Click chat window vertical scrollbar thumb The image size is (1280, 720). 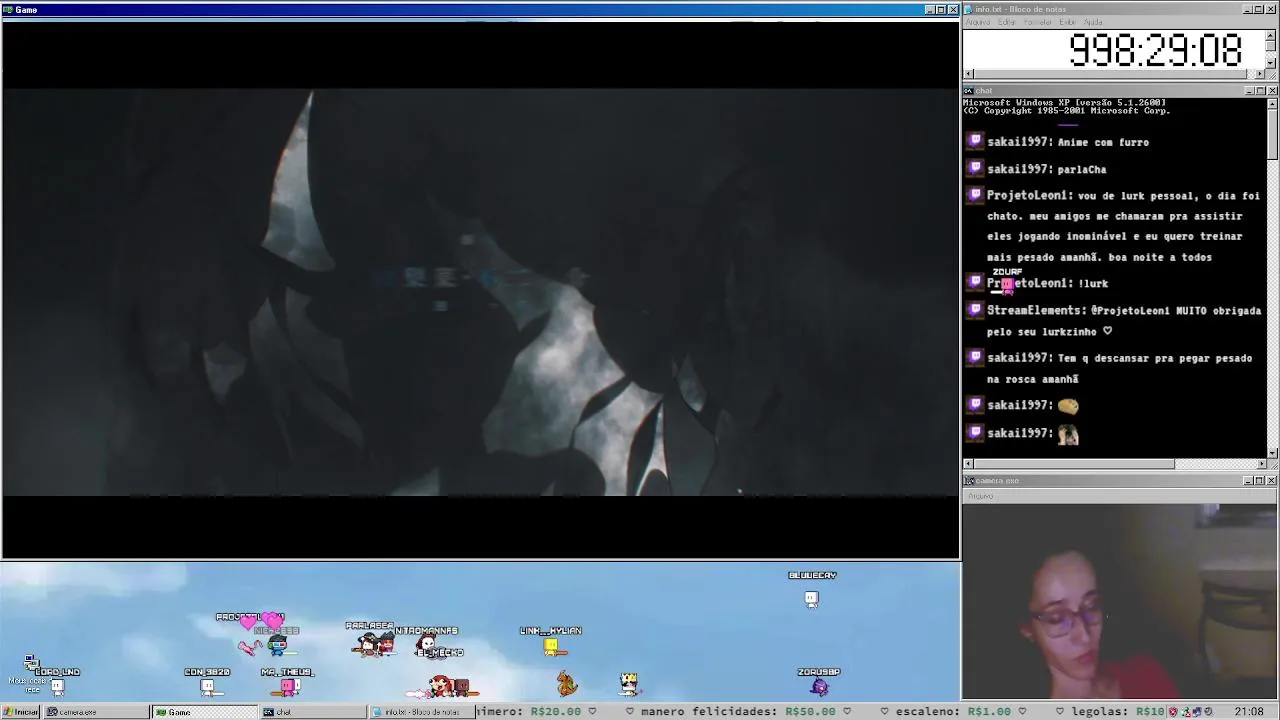pyautogui.click(x=1272, y=133)
